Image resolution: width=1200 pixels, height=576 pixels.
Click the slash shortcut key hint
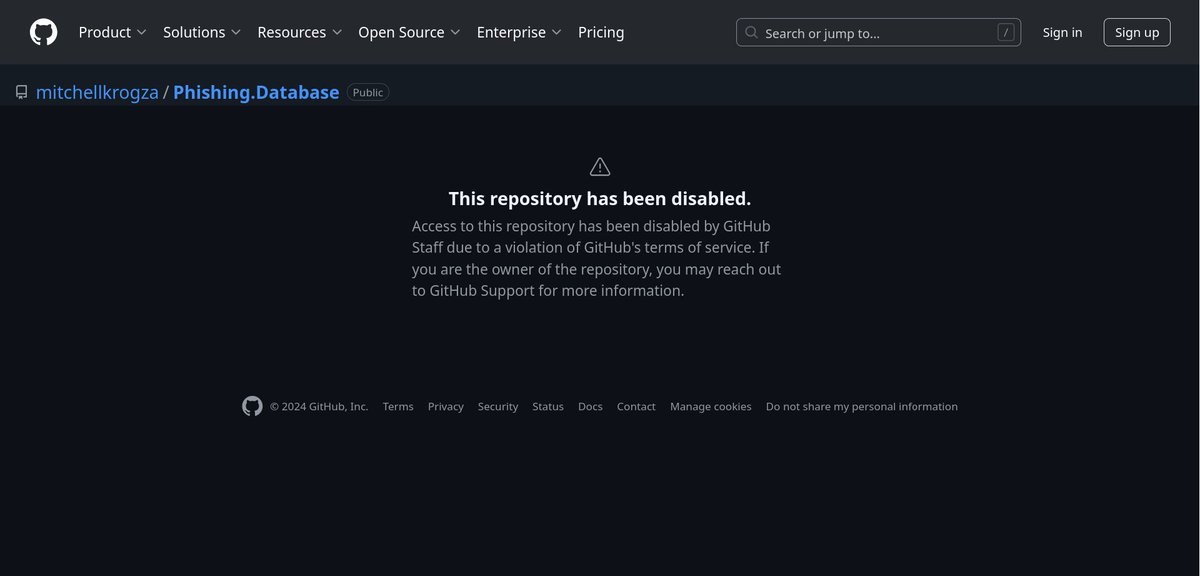[x=1005, y=32]
